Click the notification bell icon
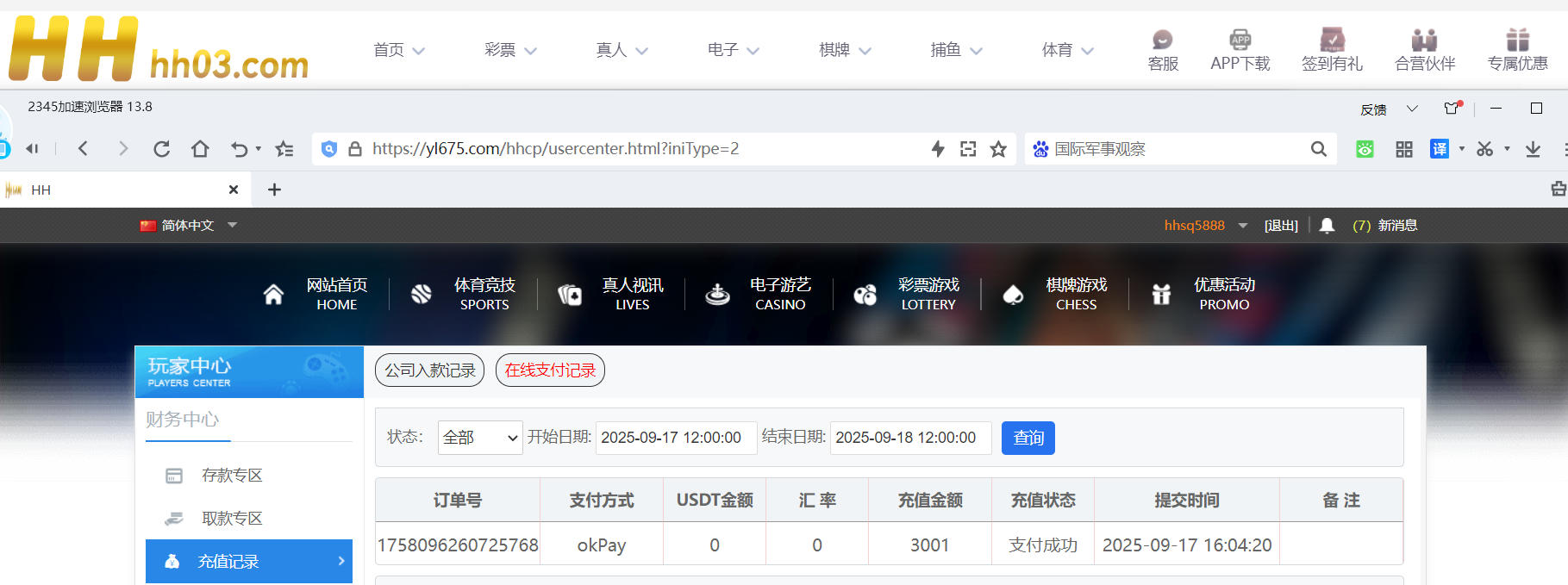This screenshot has width=1568, height=585. click(1327, 226)
